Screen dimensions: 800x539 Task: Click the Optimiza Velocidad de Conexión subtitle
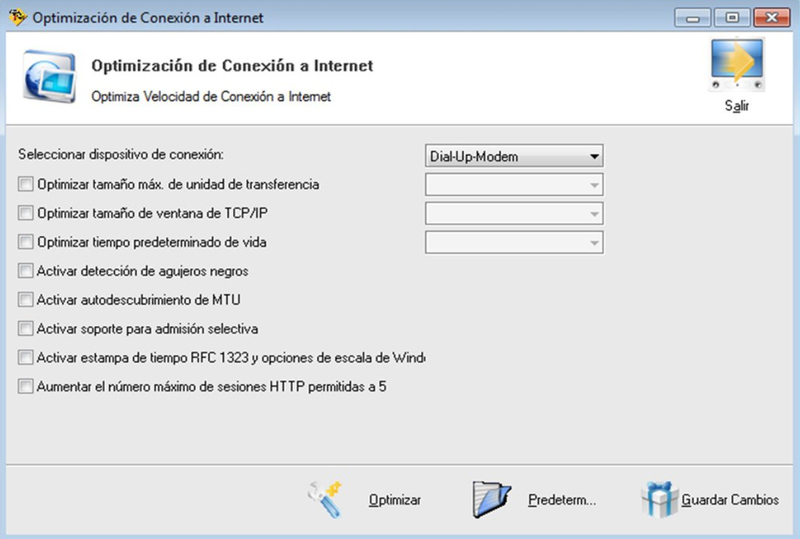point(211,96)
